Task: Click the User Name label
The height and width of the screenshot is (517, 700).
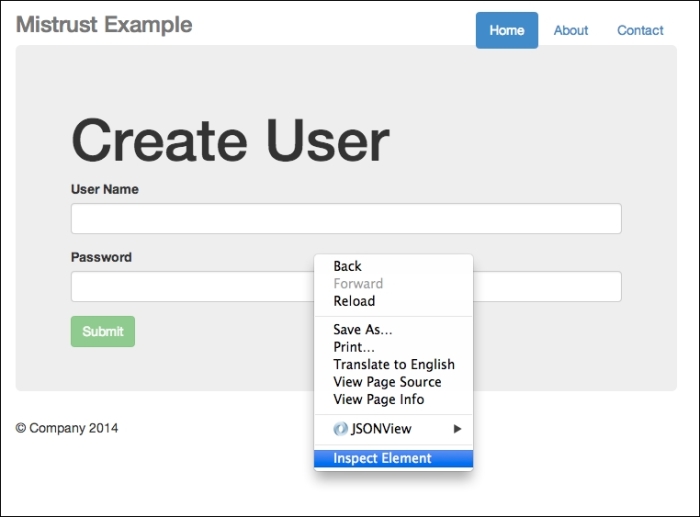Action: pos(105,189)
